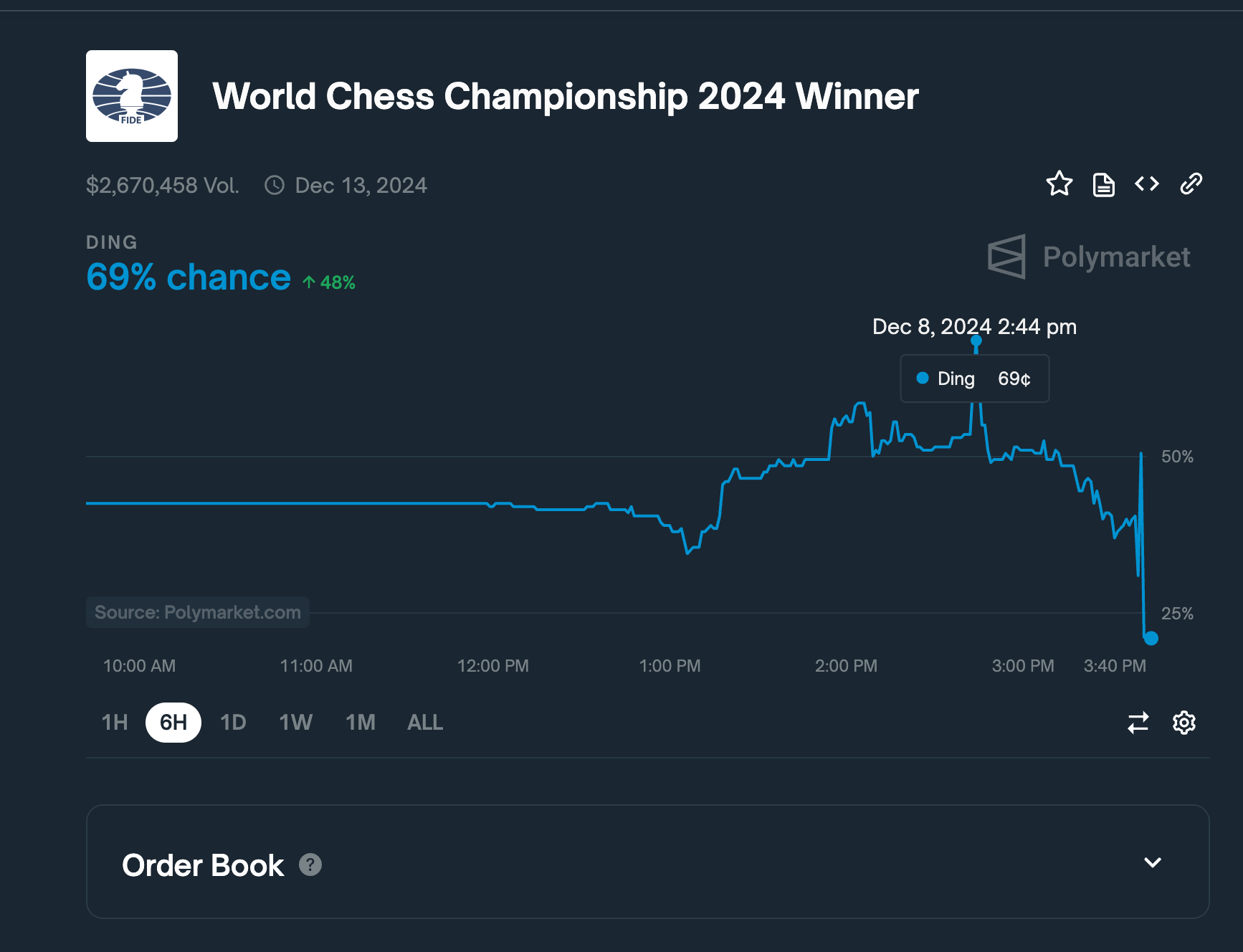Click the Polymarket logo watermark
Image resolution: width=1243 pixels, height=952 pixels.
[x=1089, y=257]
